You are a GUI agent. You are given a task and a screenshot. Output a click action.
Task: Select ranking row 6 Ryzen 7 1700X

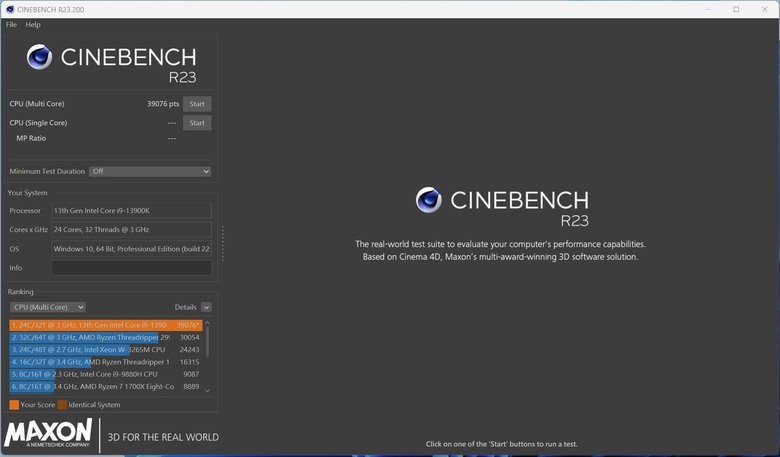pos(106,386)
